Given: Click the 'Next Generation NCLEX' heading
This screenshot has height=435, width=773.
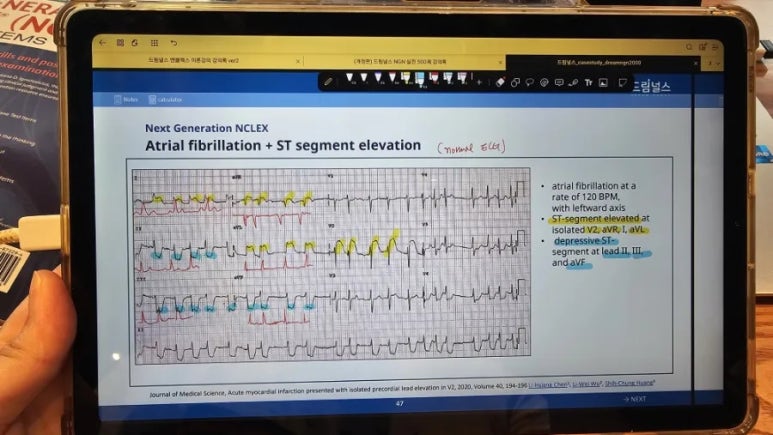Looking at the screenshot, I should [x=207, y=128].
